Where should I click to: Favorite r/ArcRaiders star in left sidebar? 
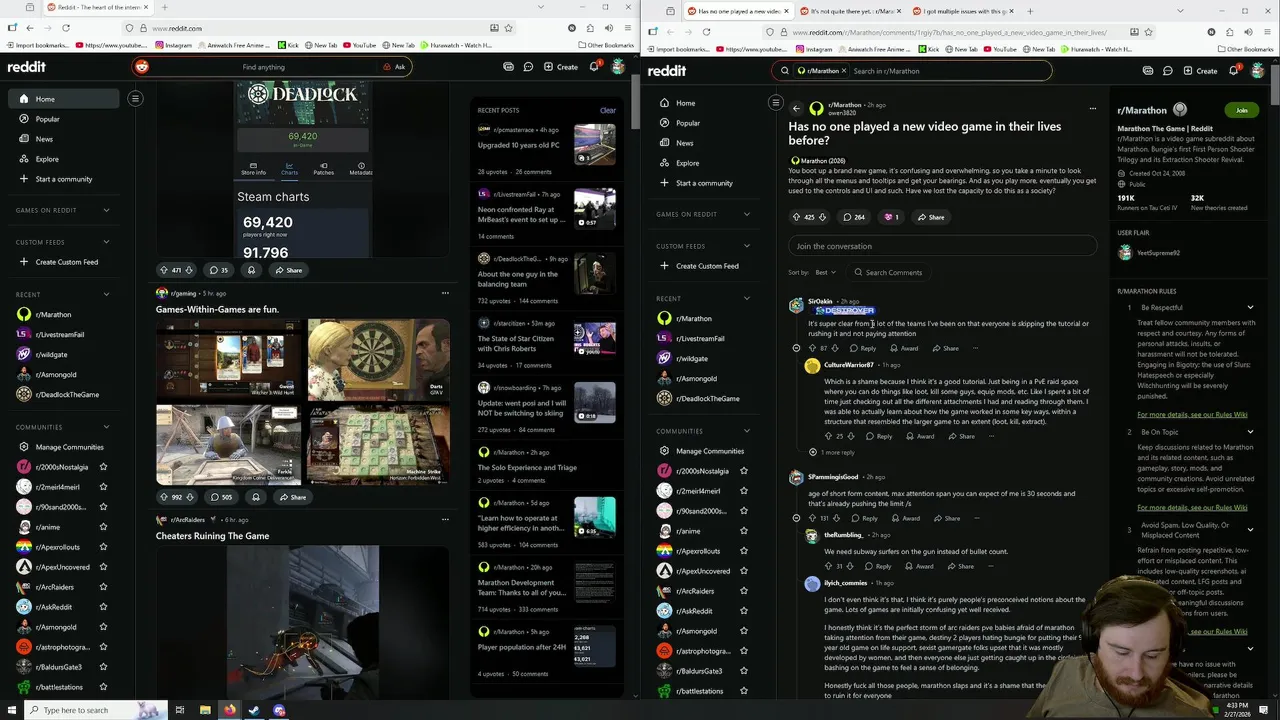point(103,587)
